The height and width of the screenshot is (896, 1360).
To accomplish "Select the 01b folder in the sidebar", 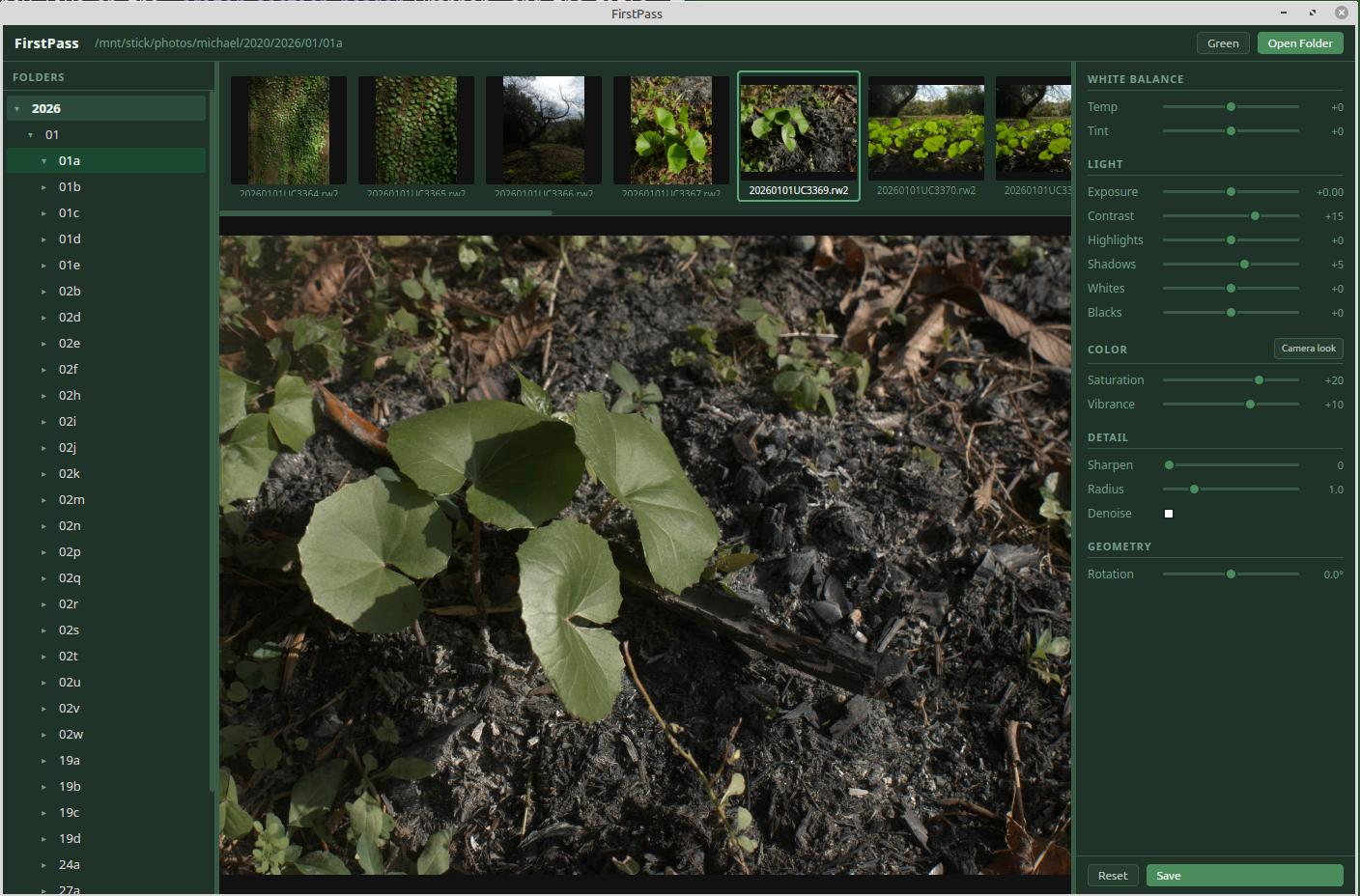I will 70,186.
